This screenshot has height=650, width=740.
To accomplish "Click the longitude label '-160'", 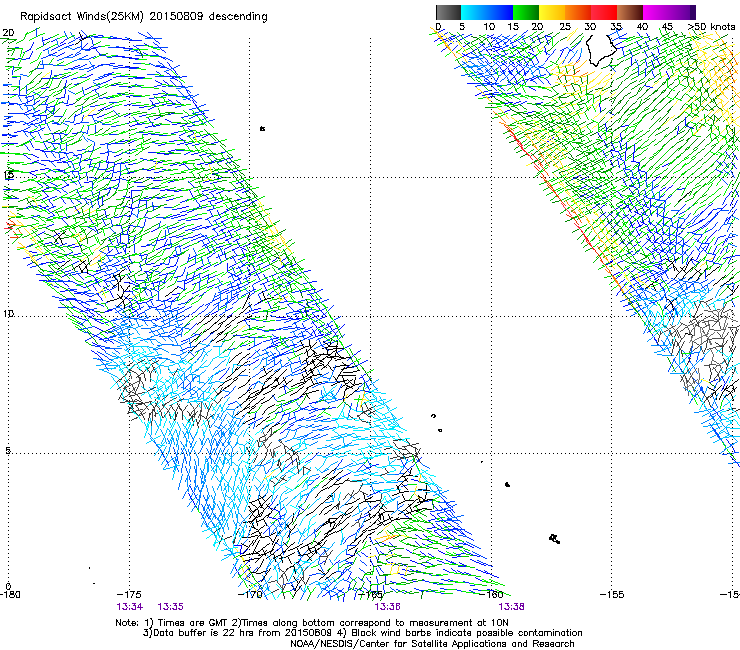I will click(491, 595).
